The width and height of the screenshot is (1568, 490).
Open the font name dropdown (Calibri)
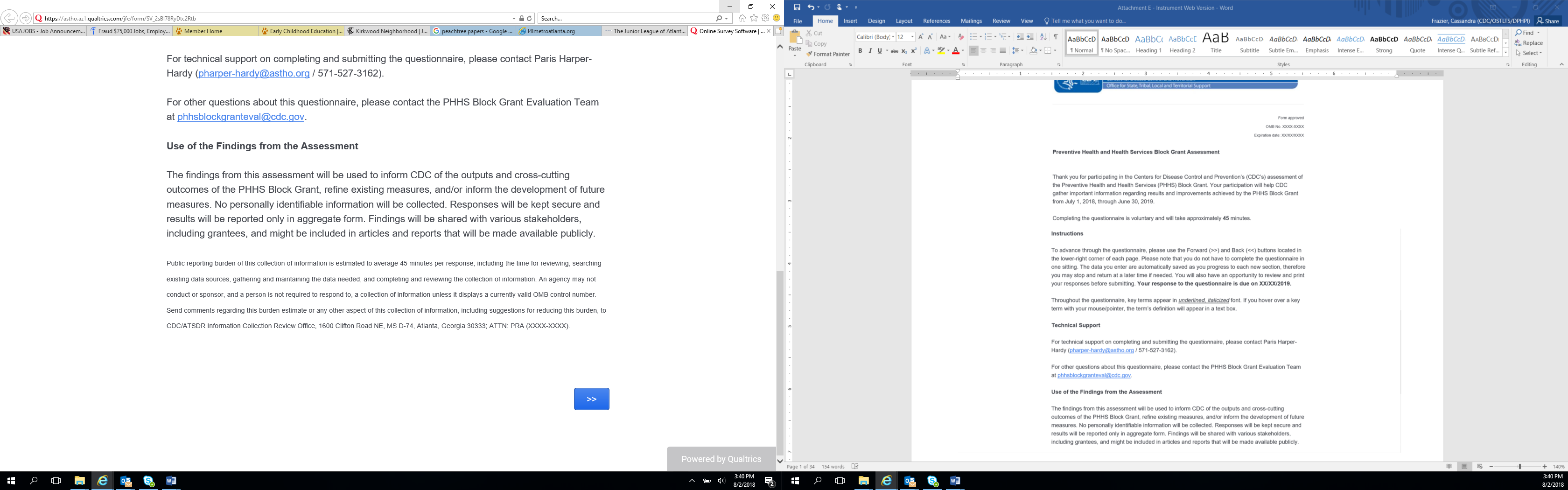point(893,37)
